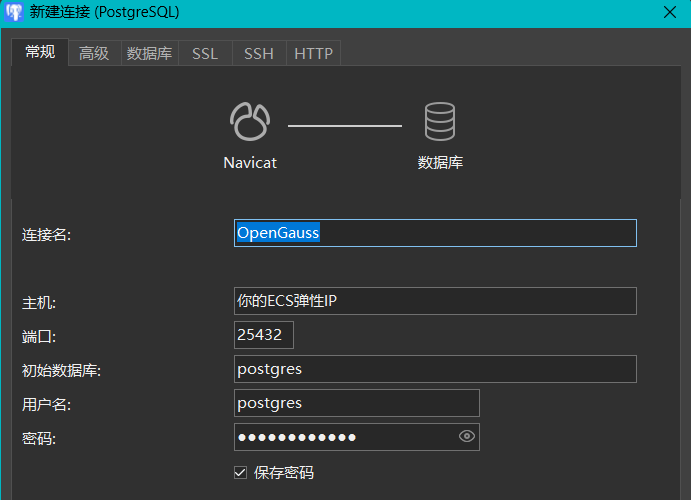The height and width of the screenshot is (500, 691).
Task: Open the 高级 tab
Action: 94,53
